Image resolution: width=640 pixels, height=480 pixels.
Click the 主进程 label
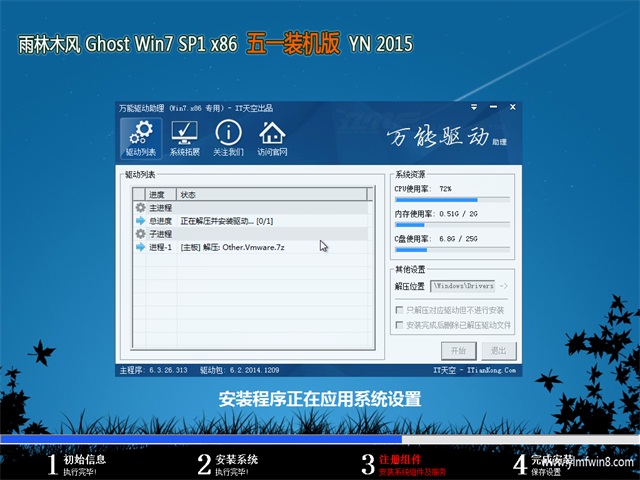160,208
